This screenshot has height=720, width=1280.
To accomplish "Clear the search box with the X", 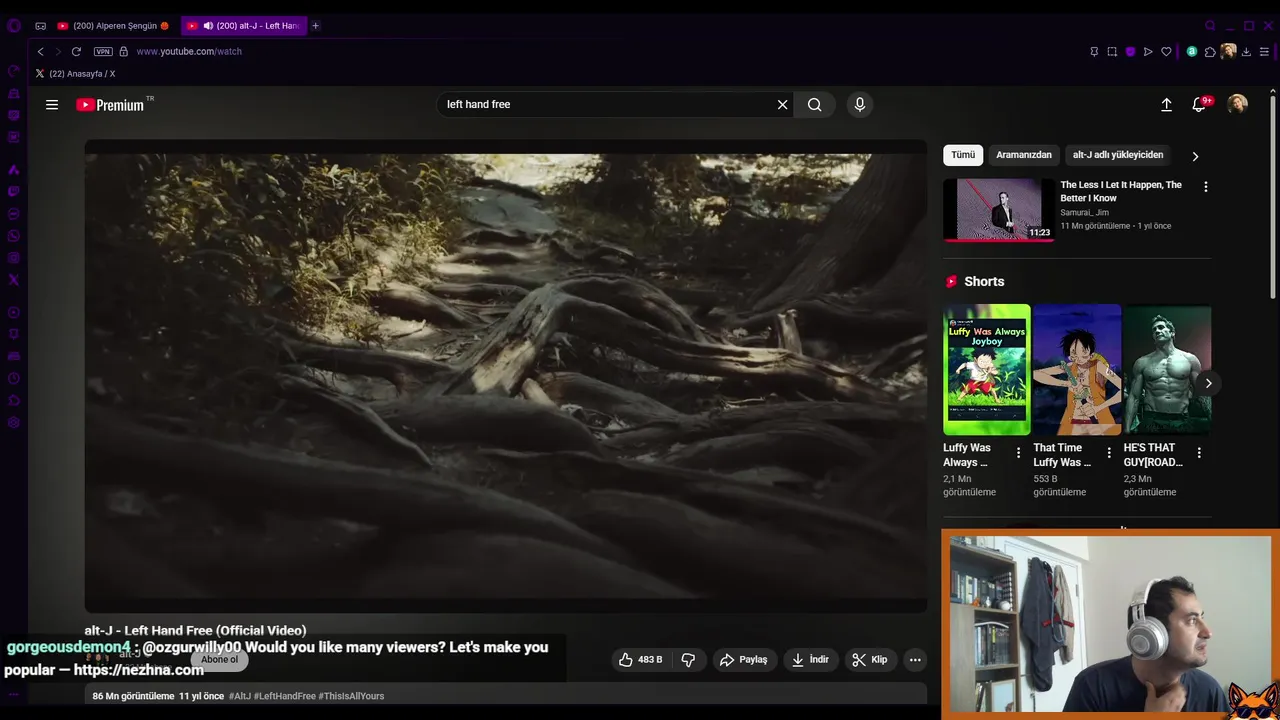I will 782,104.
